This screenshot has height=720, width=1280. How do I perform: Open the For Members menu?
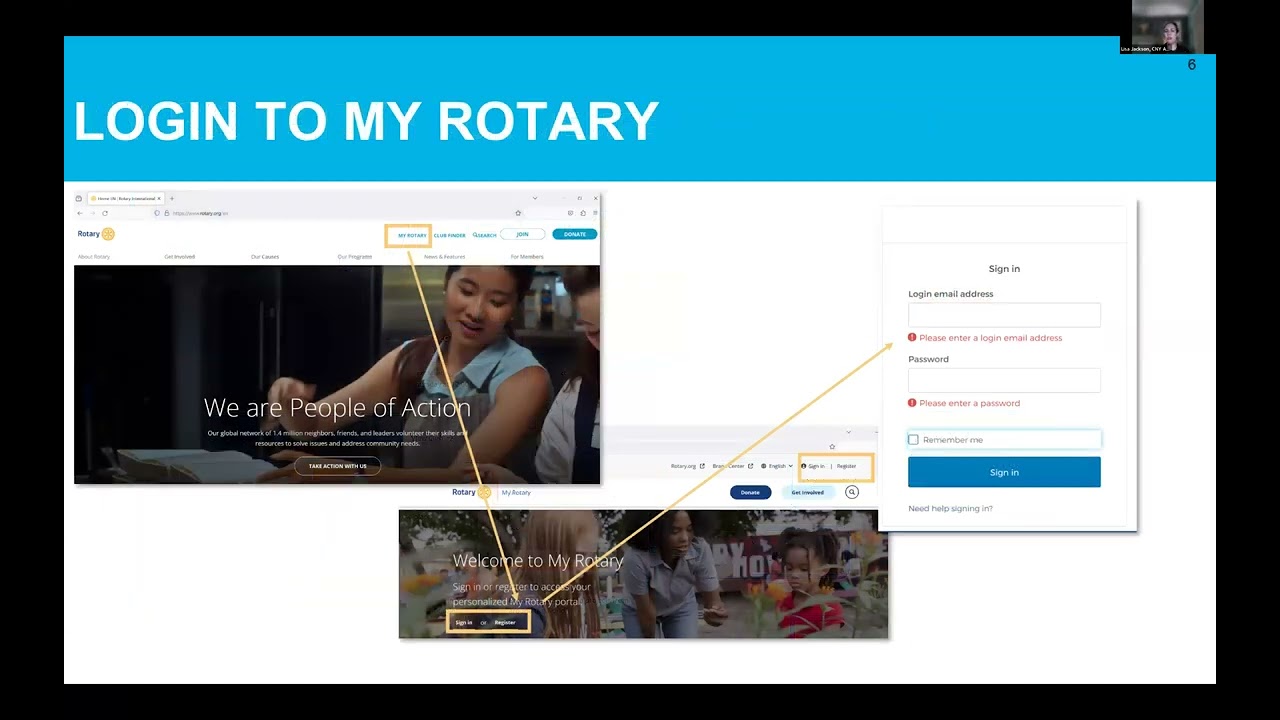coord(527,257)
